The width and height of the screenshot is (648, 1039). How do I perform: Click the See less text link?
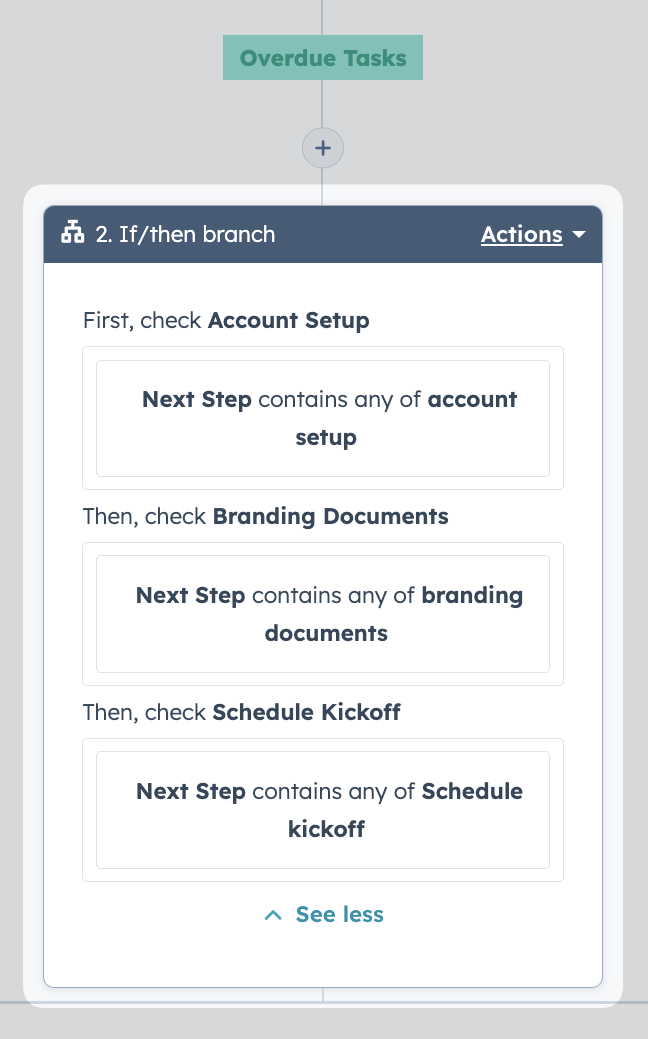[339, 914]
